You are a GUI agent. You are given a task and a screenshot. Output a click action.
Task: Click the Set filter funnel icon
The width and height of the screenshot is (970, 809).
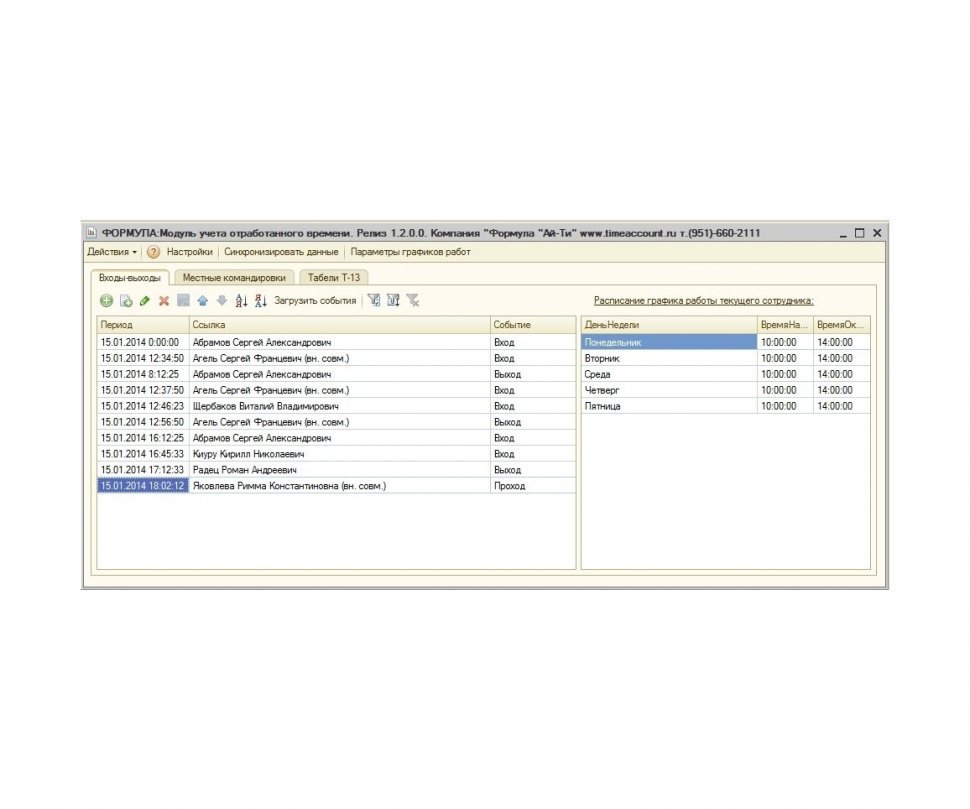(x=373, y=301)
